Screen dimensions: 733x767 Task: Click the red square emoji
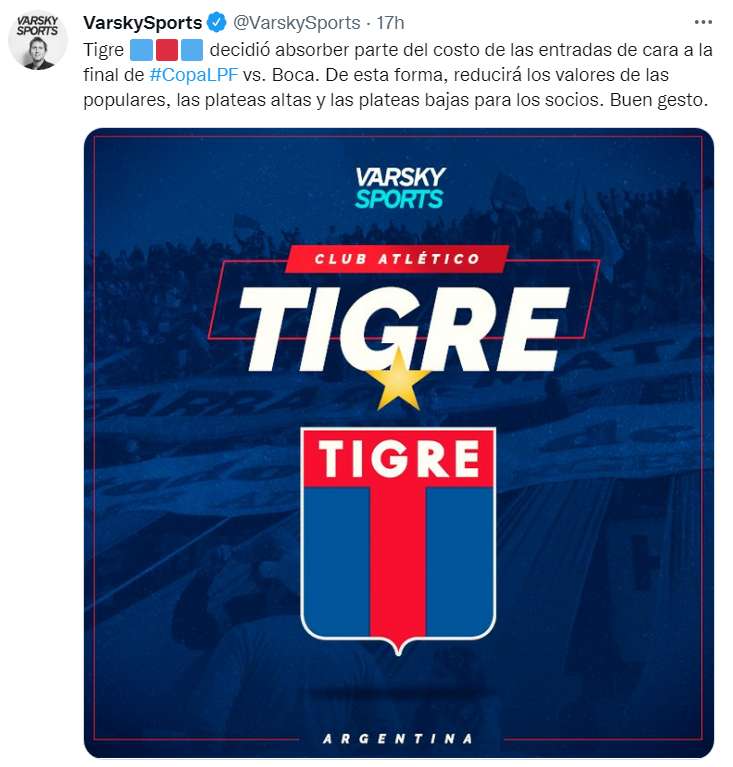click(x=166, y=50)
